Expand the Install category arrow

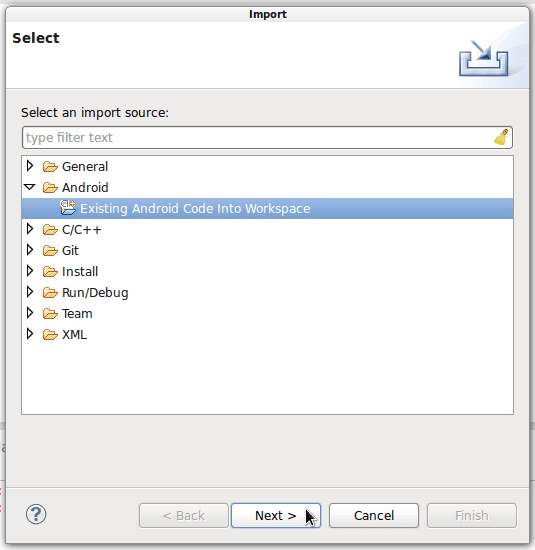(30, 271)
